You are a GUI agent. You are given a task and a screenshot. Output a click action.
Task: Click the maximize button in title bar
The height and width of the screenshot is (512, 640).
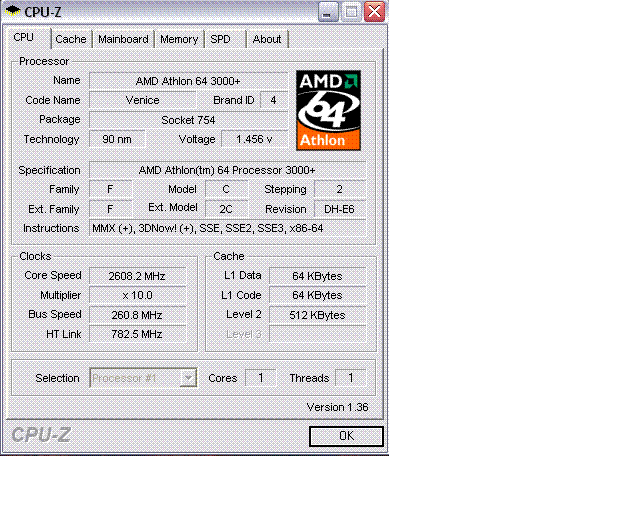(351, 11)
